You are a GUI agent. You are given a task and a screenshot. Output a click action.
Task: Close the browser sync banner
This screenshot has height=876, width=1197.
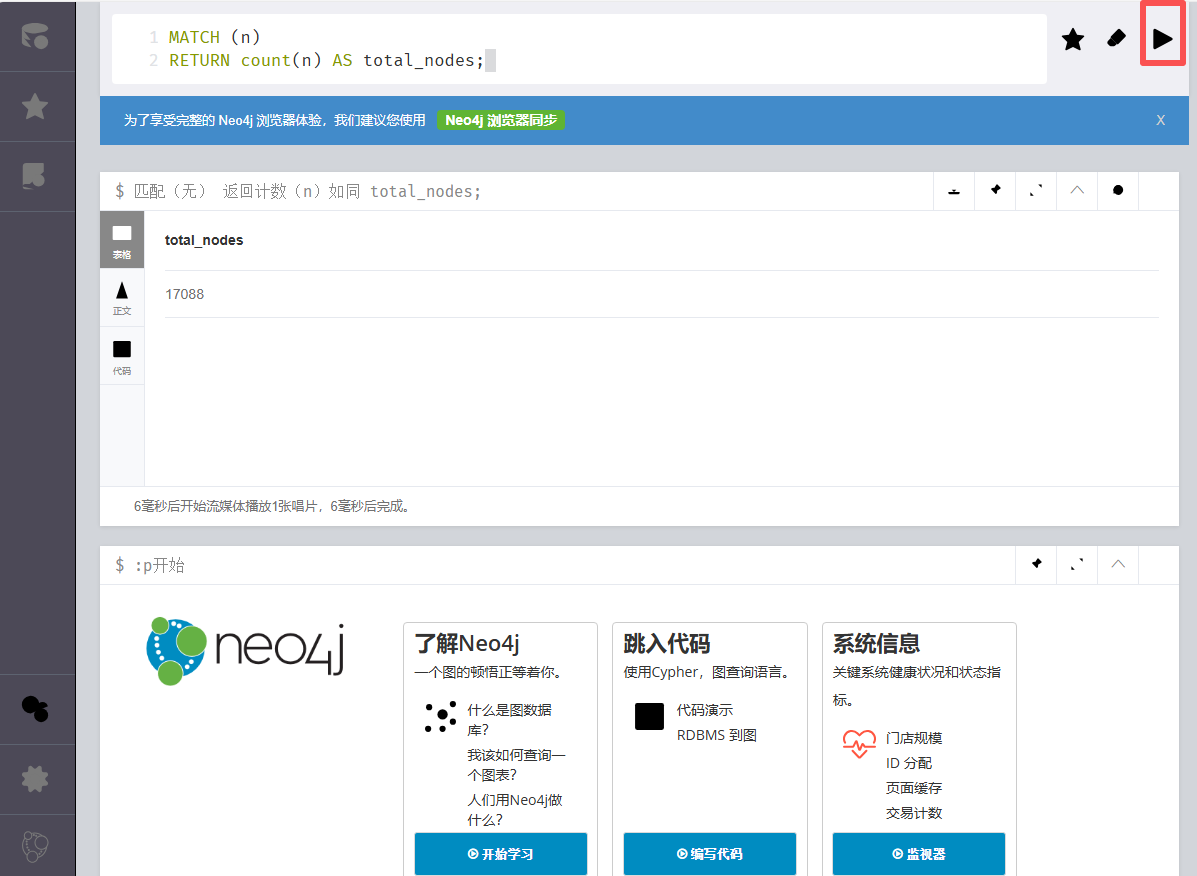click(x=1160, y=120)
